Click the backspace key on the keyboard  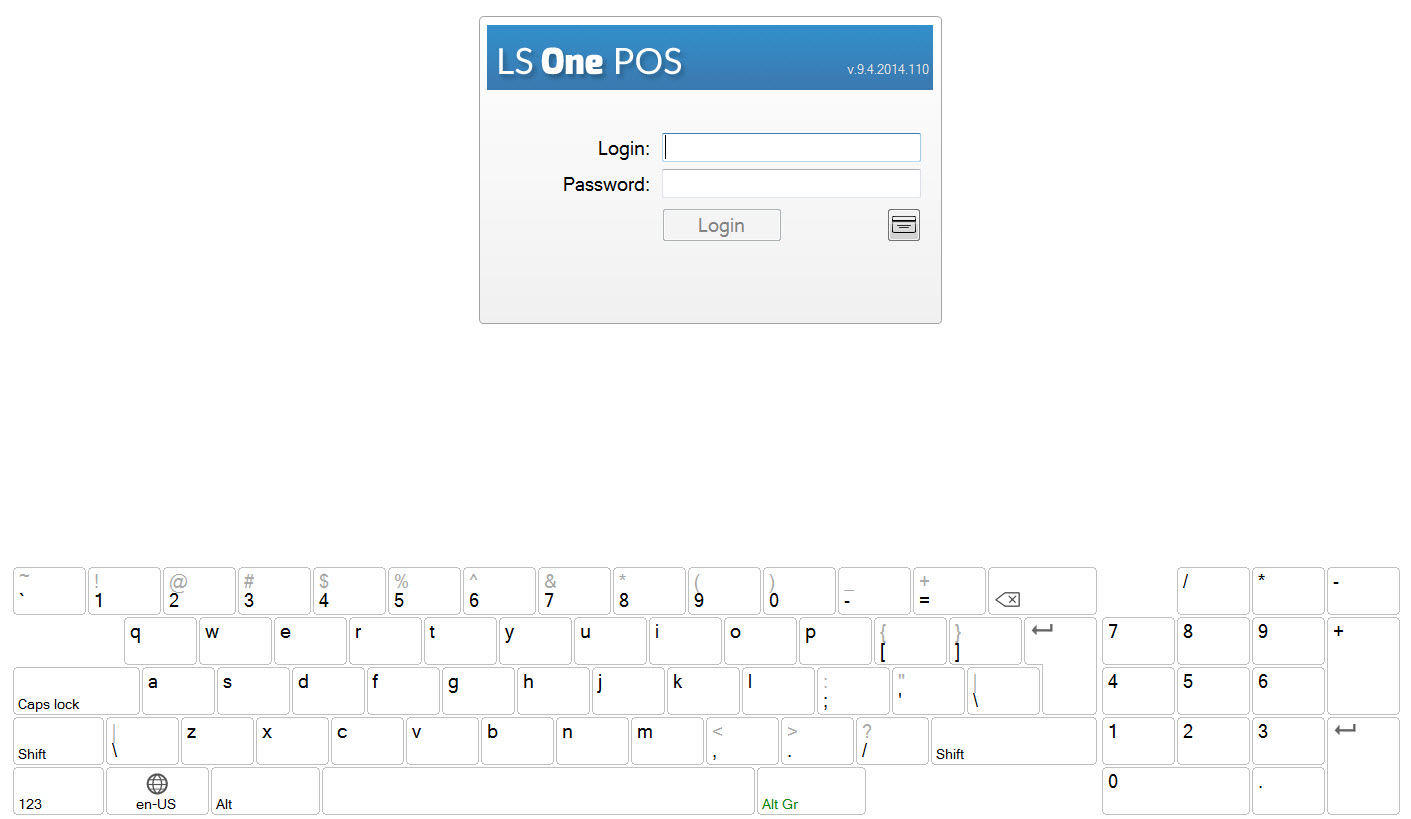[1042, 591]
